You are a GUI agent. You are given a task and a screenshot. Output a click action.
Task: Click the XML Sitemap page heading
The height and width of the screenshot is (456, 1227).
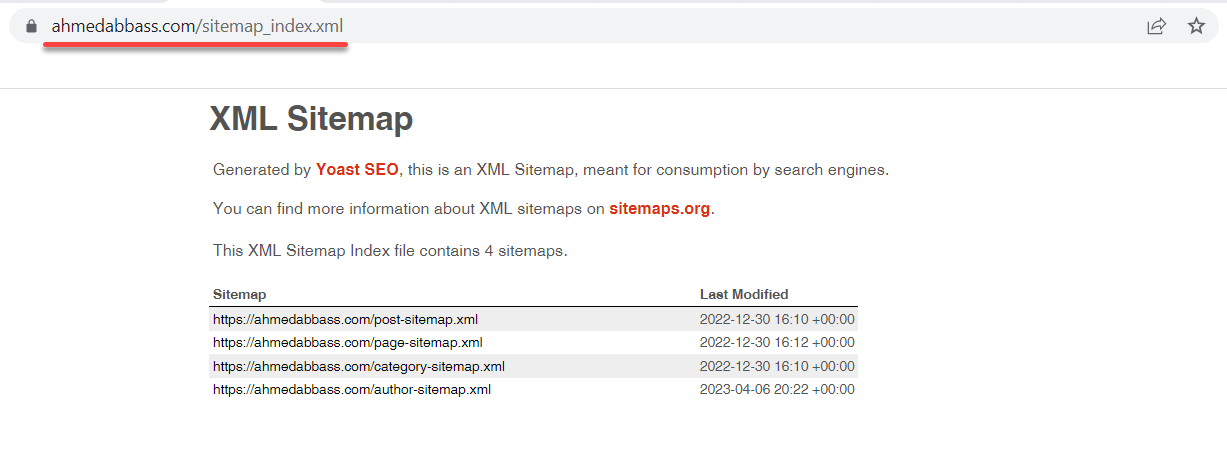(x=311, y=120)
